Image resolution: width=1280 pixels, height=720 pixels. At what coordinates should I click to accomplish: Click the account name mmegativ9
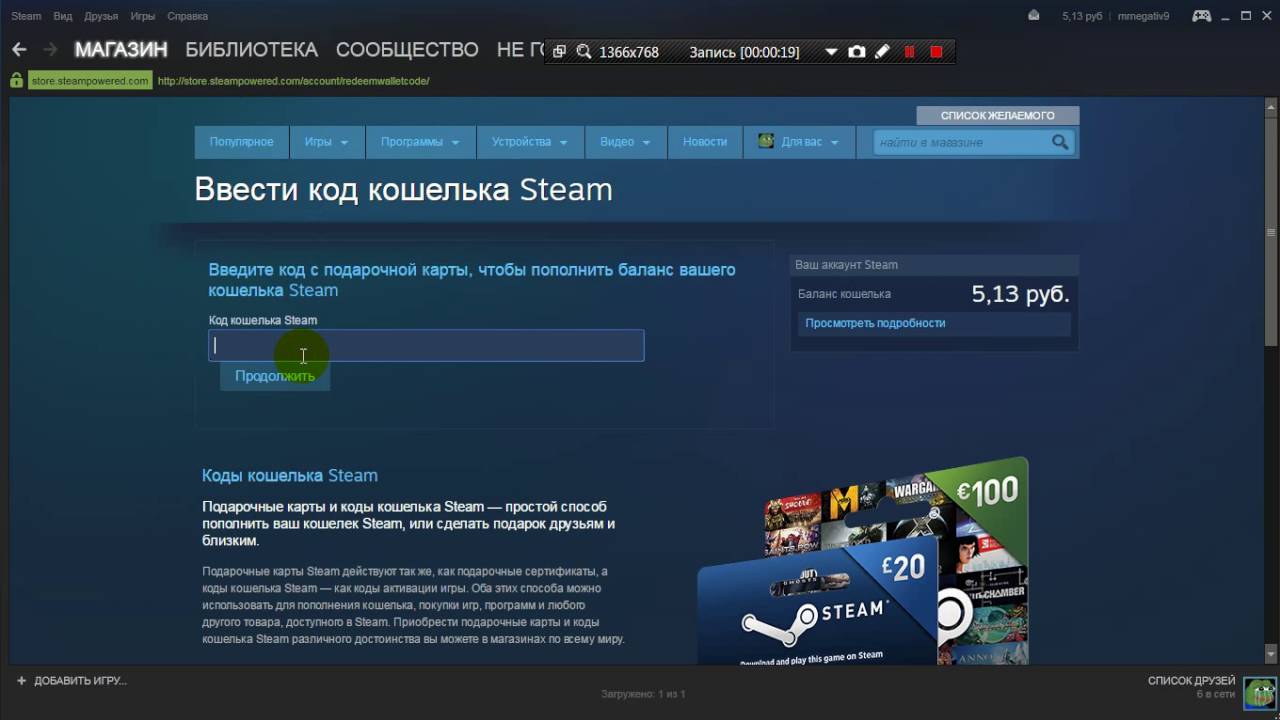point(1143,16)
